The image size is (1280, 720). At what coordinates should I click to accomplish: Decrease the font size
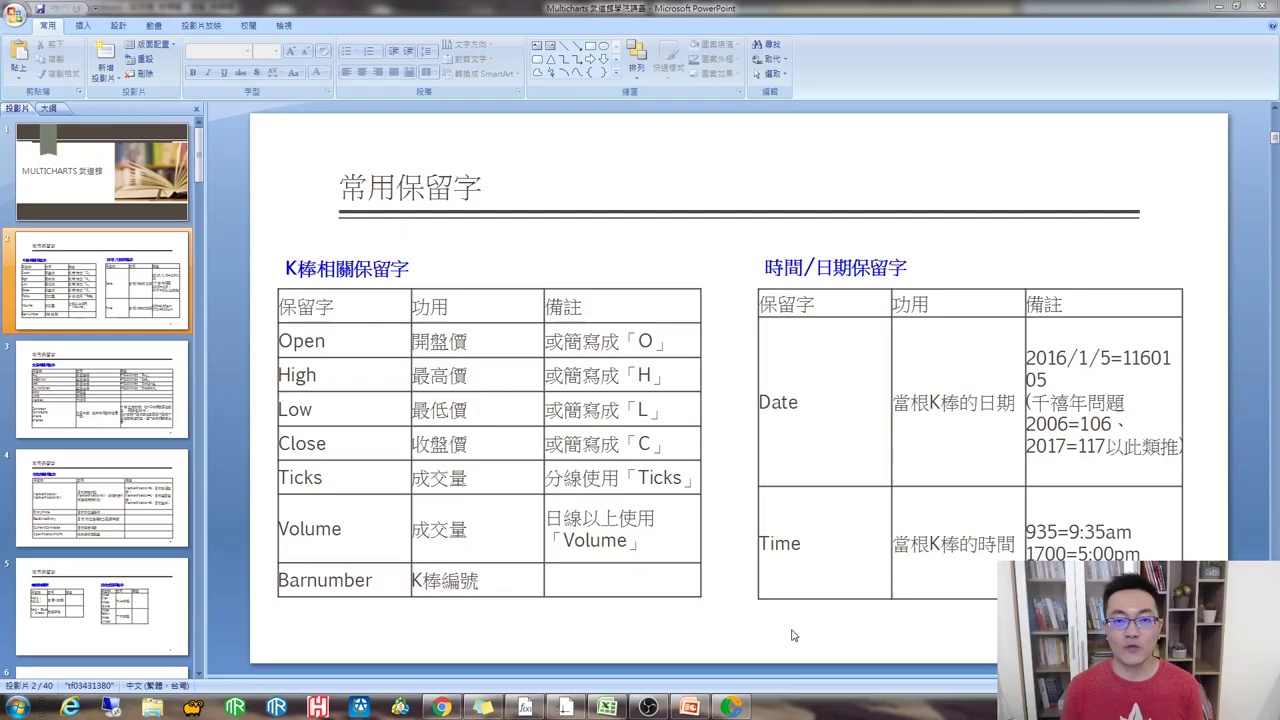305,51
